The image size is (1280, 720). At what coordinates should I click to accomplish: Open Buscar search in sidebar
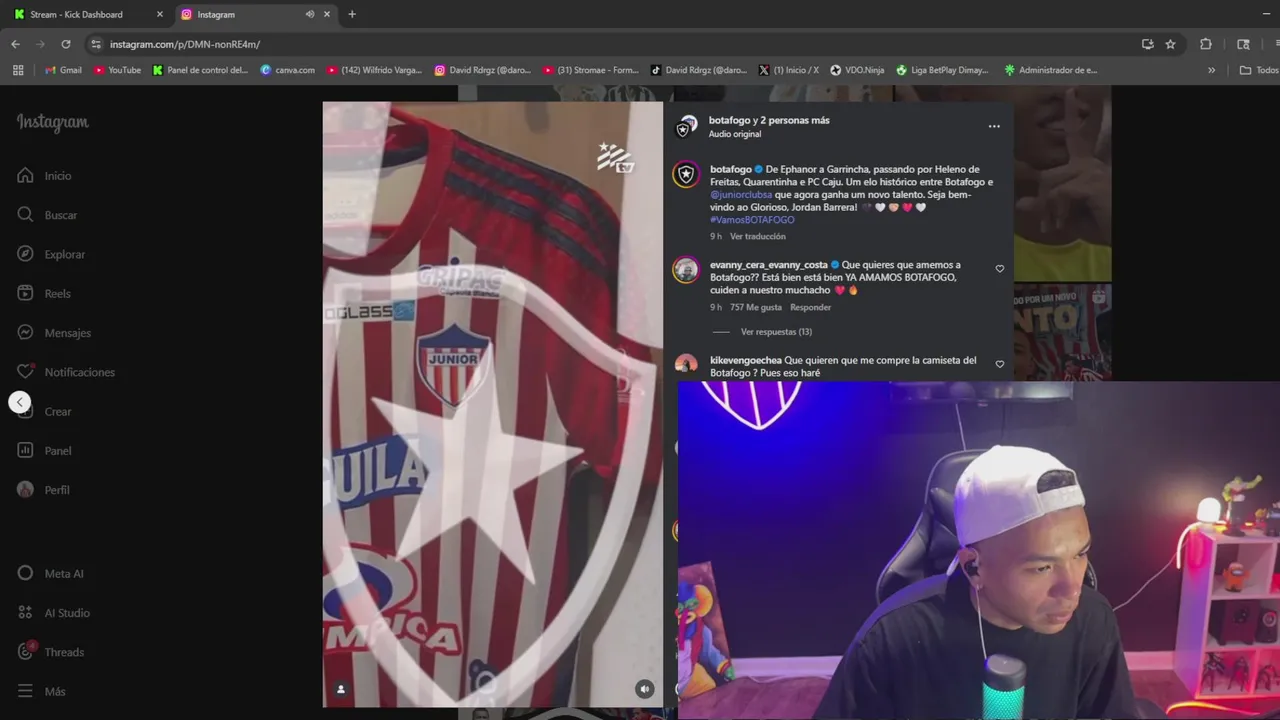coord(47,215)
